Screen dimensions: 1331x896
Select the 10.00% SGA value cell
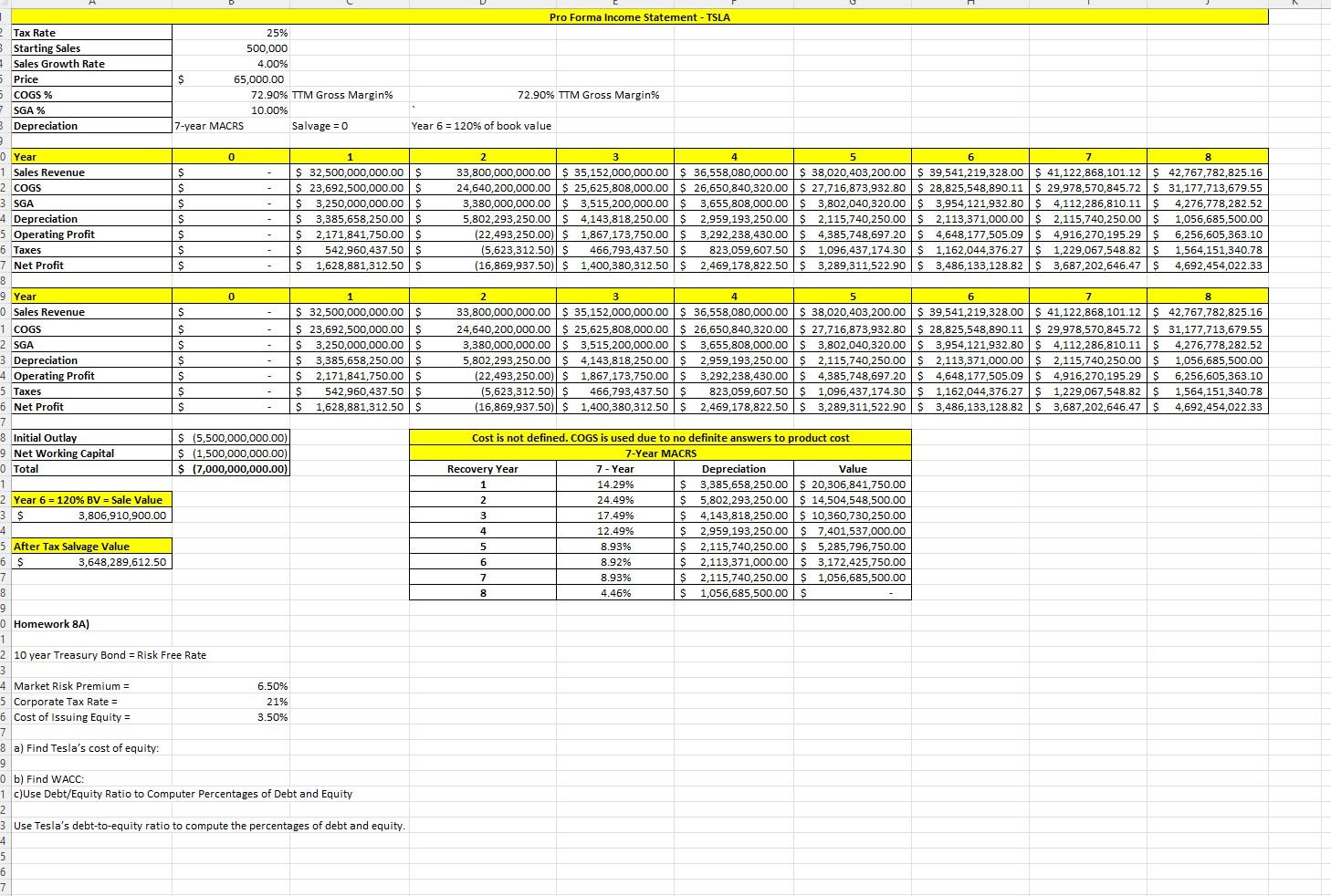(x=231, y=110)
